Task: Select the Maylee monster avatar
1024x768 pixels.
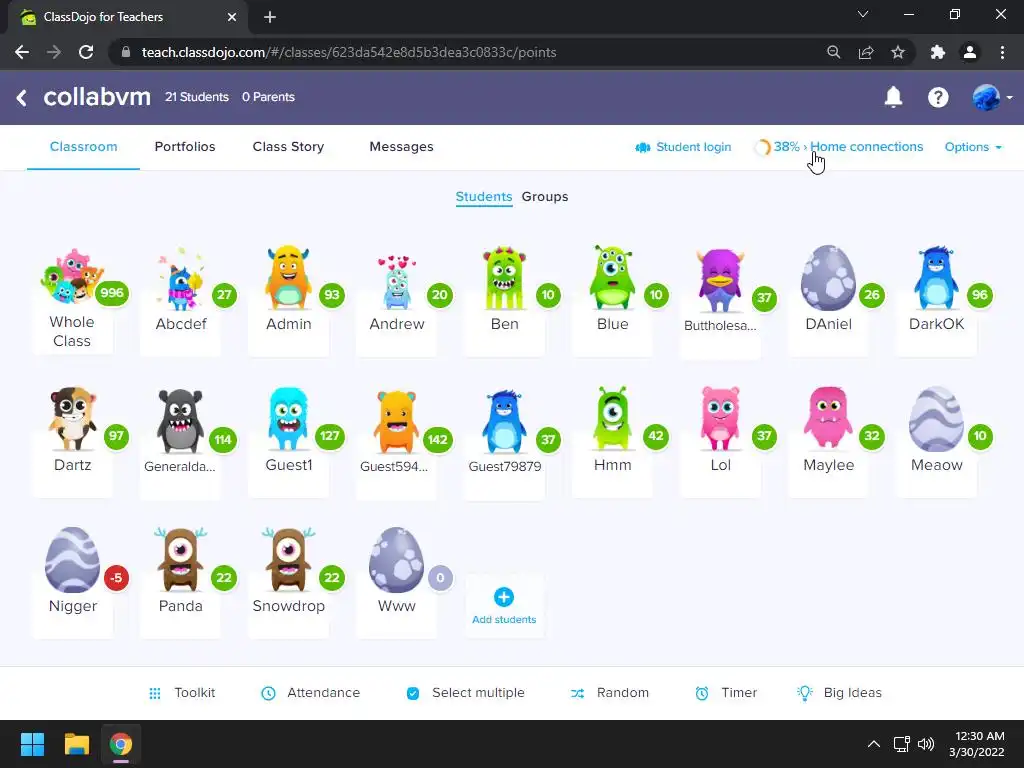Action: tap(828, 417)
